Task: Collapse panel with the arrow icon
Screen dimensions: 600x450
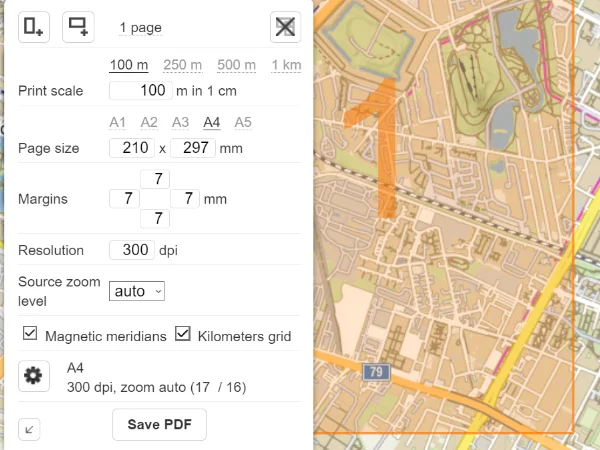Action: [30, 429]
